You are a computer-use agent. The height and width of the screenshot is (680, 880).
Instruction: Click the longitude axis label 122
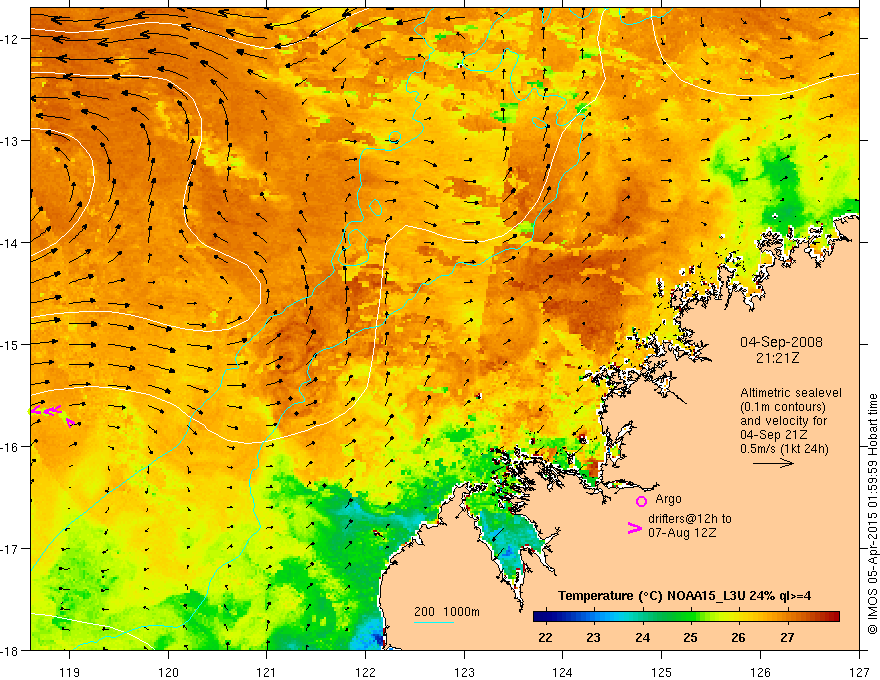[x=365, y=672]
